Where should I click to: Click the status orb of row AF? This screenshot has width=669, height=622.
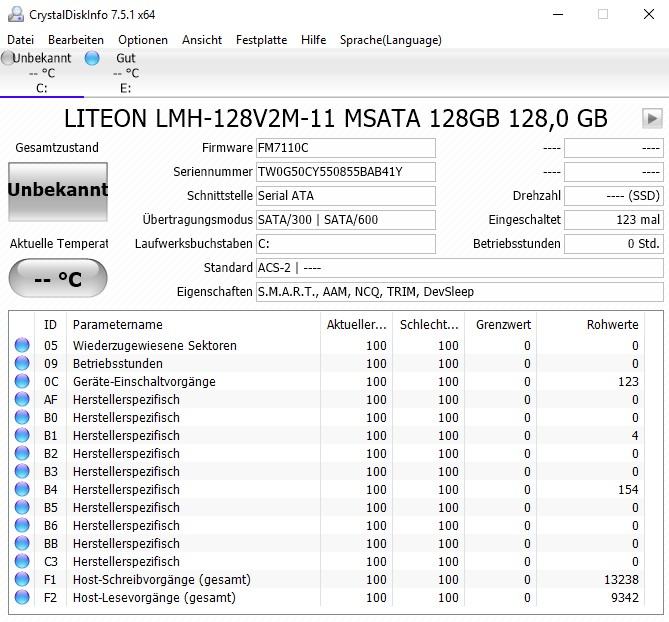click(x=22, y=399)
